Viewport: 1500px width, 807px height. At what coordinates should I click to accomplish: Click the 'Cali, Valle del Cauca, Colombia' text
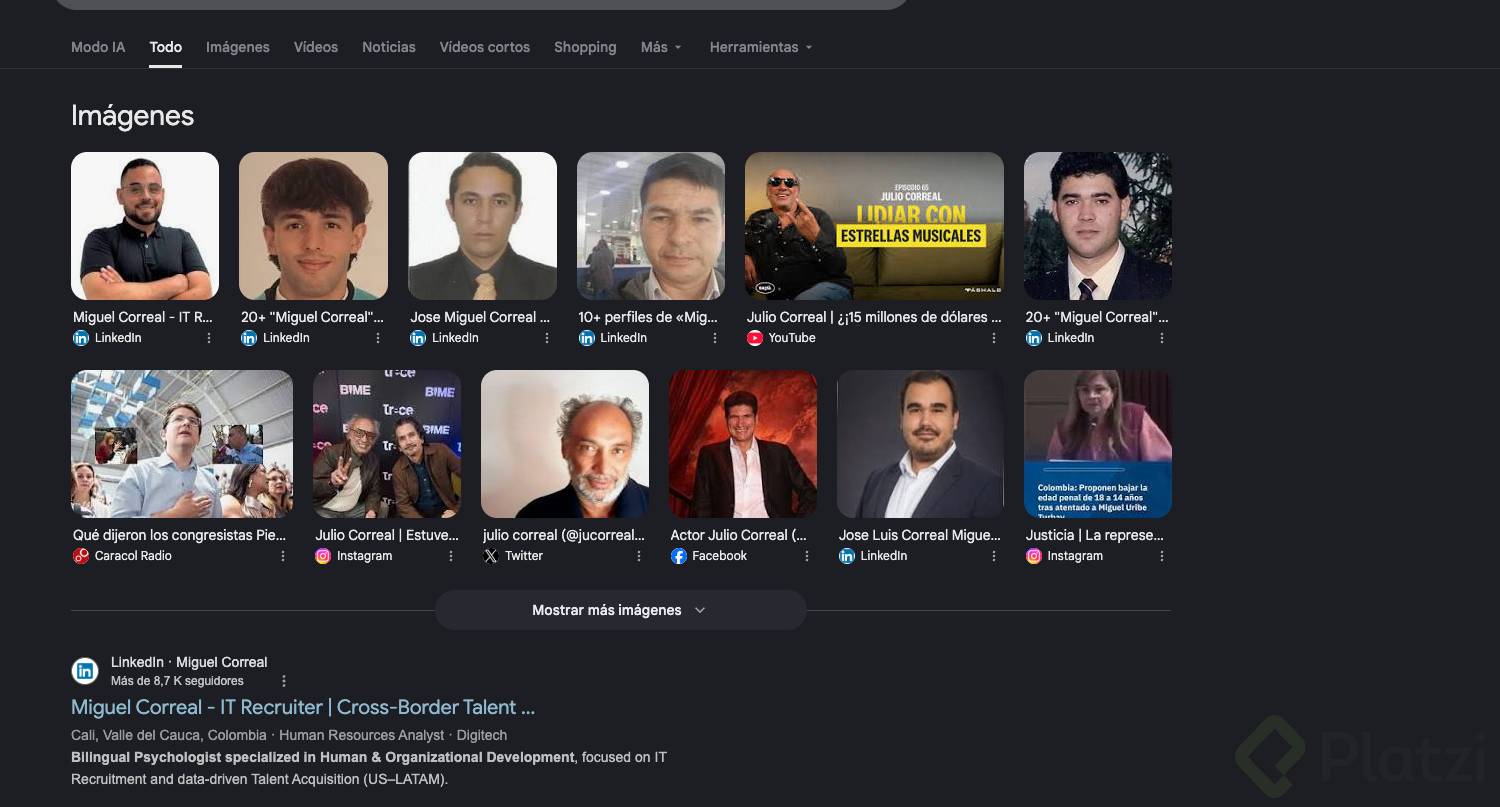pos(169,735)
